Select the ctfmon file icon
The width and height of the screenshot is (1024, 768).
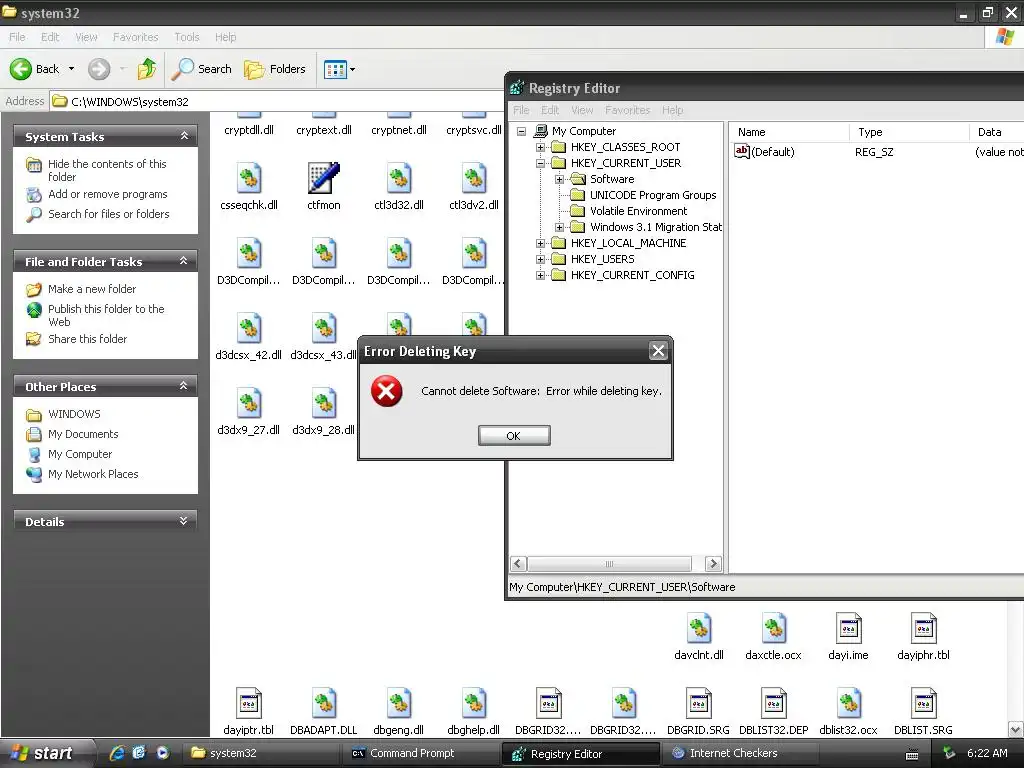324,178
